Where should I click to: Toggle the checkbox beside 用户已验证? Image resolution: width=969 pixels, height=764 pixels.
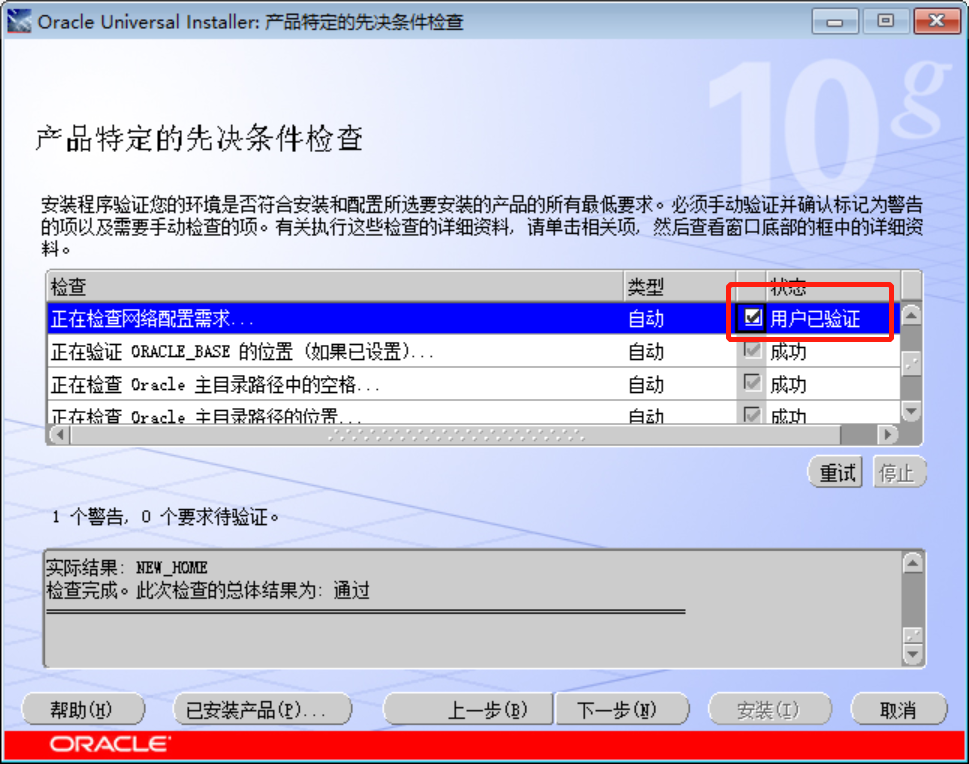(x=752, y=318)
